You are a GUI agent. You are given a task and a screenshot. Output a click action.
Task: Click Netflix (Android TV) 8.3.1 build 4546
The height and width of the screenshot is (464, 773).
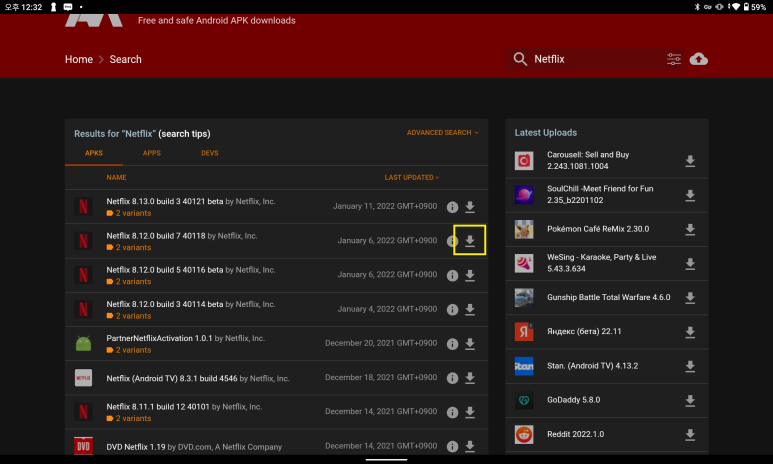coord(172,378)
